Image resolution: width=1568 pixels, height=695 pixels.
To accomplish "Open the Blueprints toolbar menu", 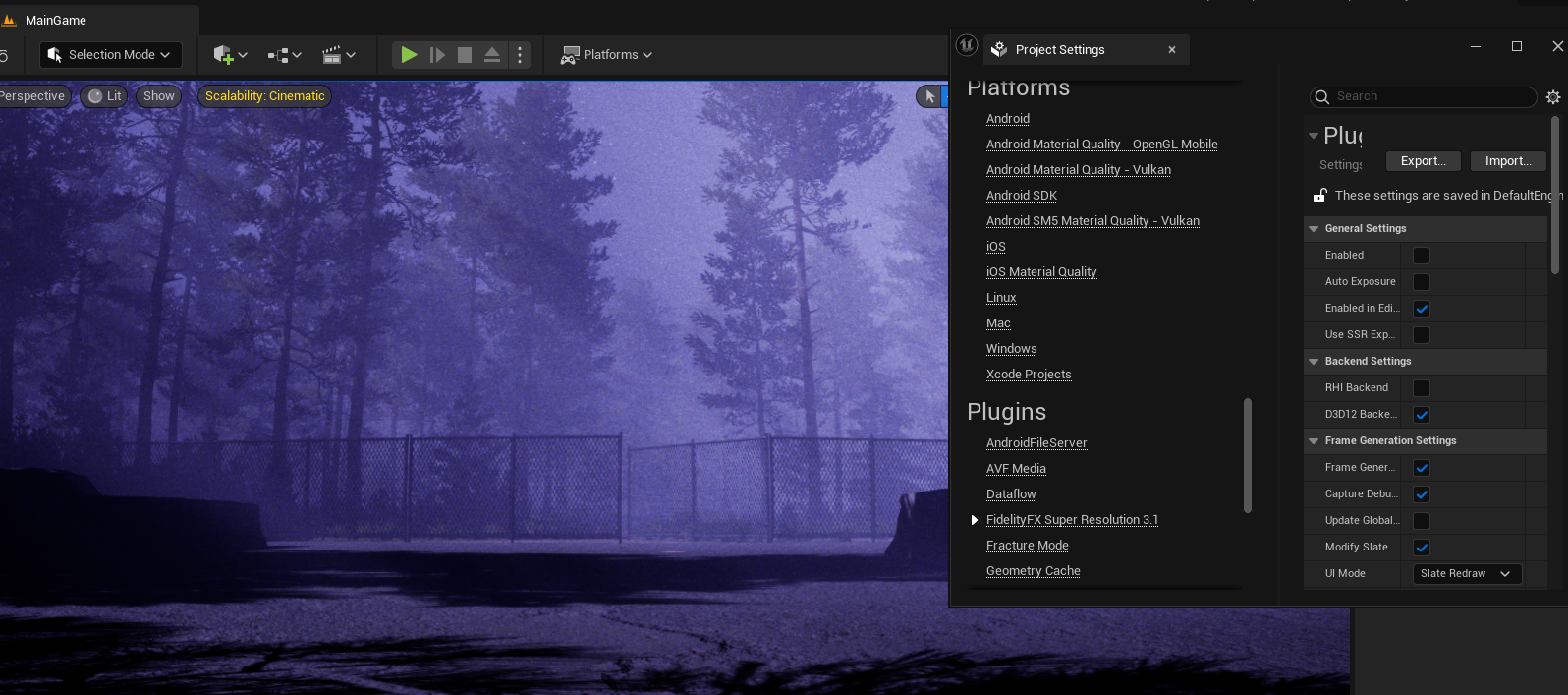I will 285,55.
